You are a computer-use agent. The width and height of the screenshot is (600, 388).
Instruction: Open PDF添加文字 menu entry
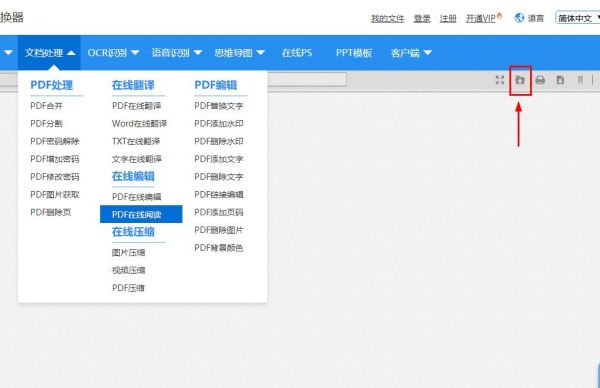pos(219,159)
